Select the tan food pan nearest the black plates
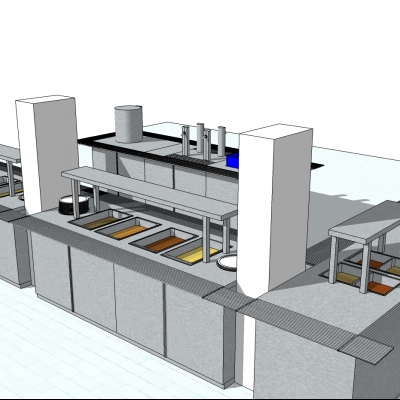The height and width of the screenshot is (400, 400). point(100,221)
